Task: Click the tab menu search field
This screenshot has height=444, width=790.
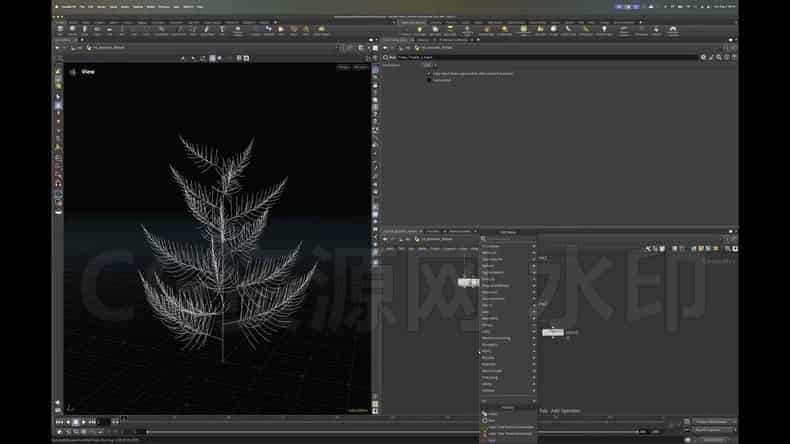Action: click(509, 238)
